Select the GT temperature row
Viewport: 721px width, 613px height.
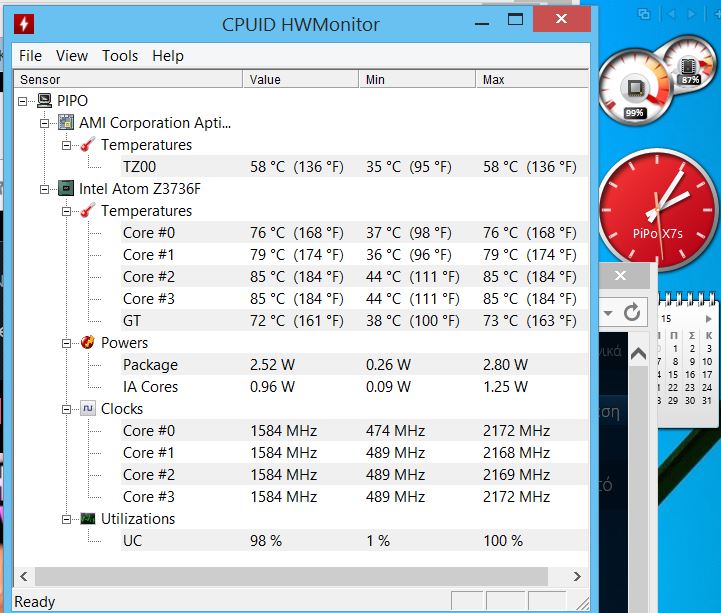[x=354, y=321]
